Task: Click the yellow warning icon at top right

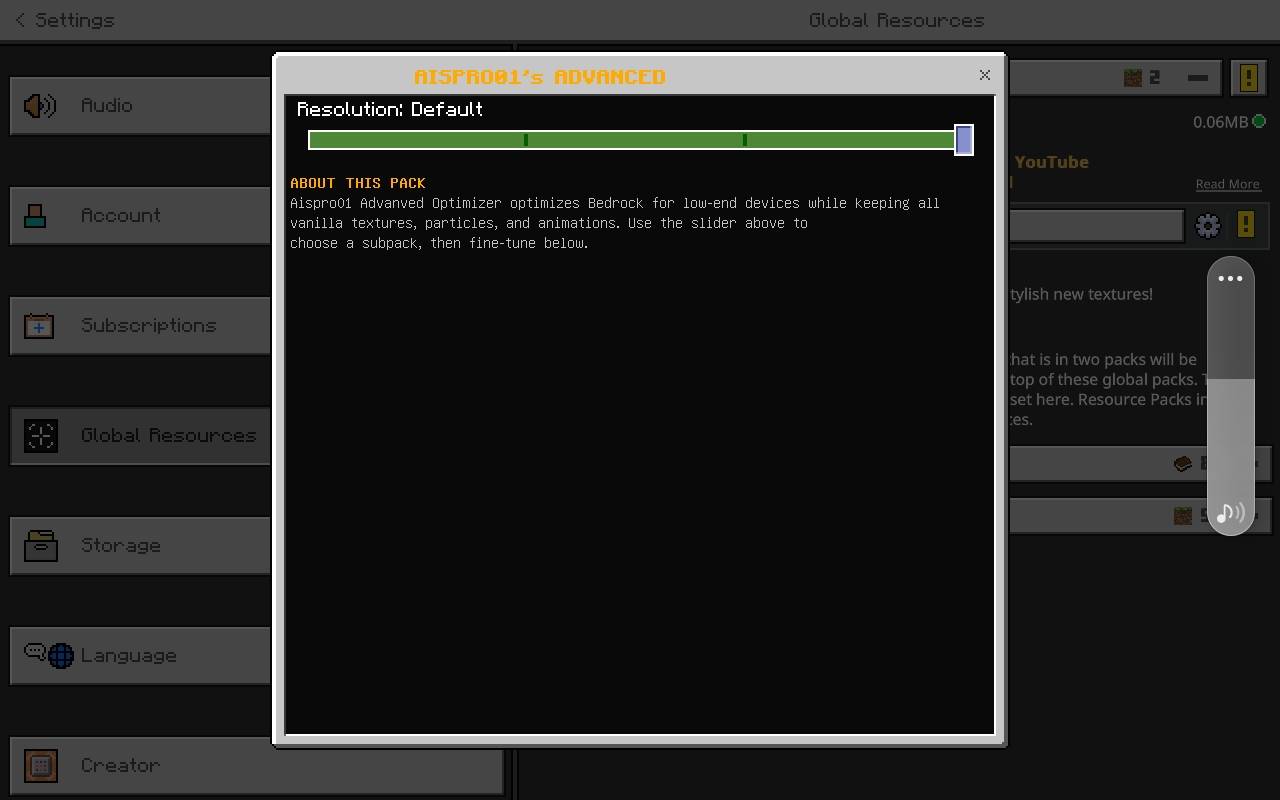Action: point(1249,77)
